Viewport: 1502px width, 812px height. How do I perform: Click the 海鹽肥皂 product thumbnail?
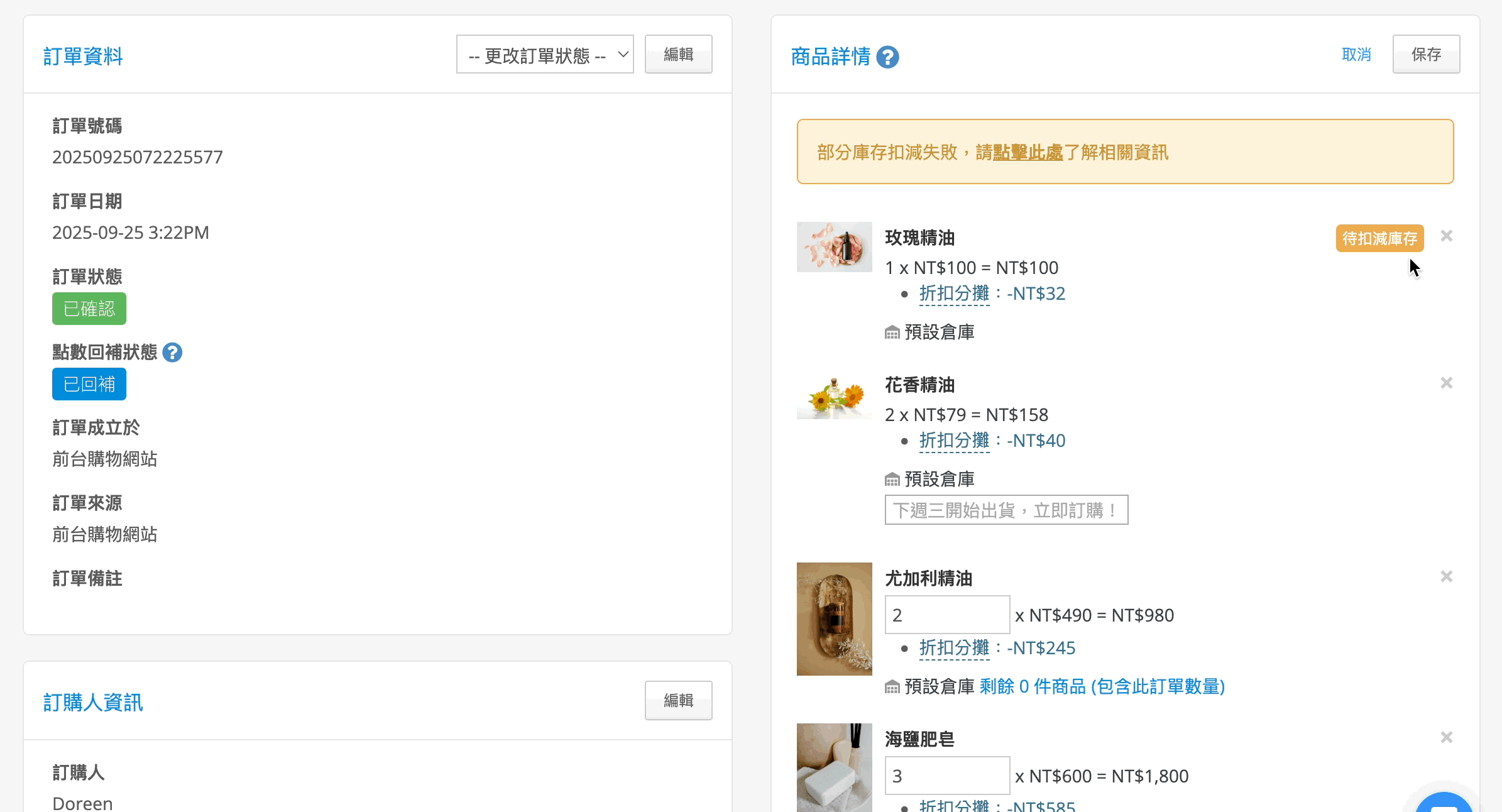tap(834, 767)
